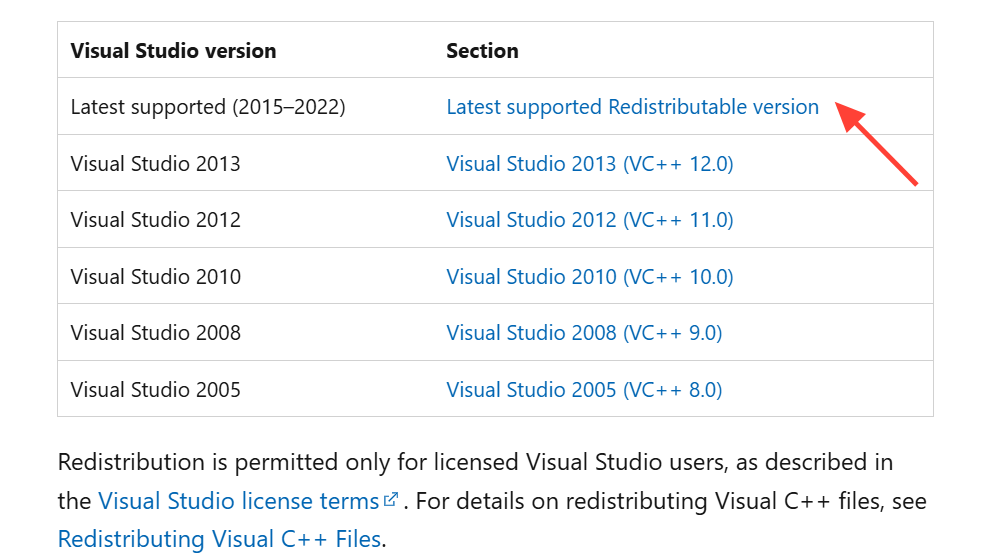Click the plain "Visual Studio 2013" version cell
This screenshot has height=555, width=987.
[155, 163]
